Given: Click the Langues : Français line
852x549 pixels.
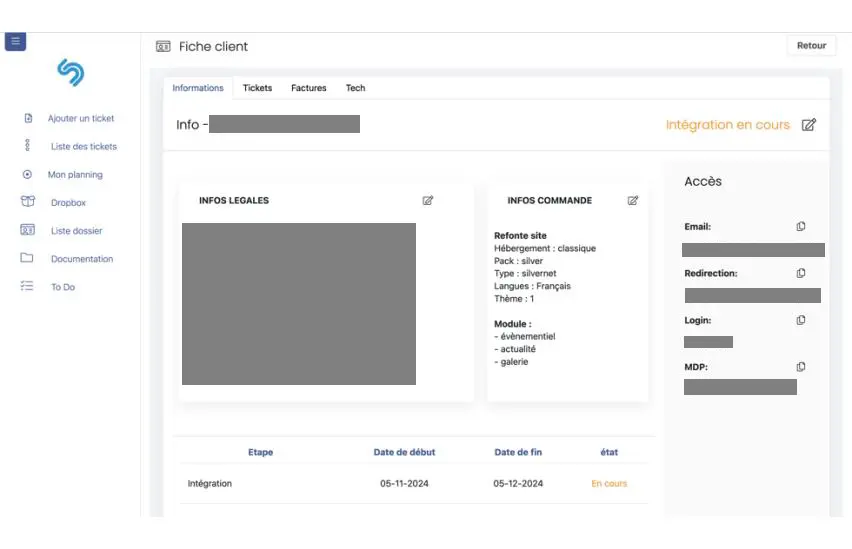Looking at the screenshot, I should click(x=532, y=286).
